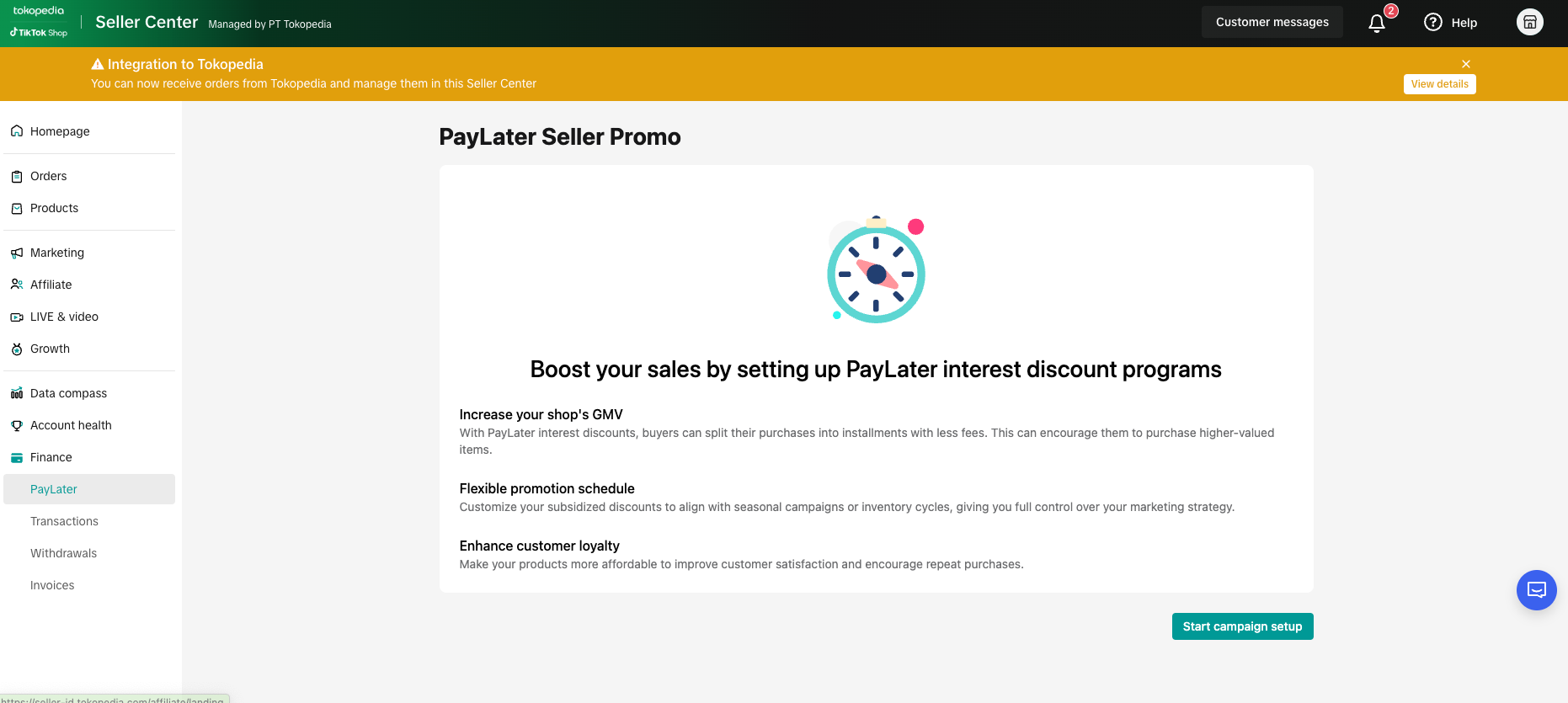Expand the Growth sidebar section

(x=50, y=349)
